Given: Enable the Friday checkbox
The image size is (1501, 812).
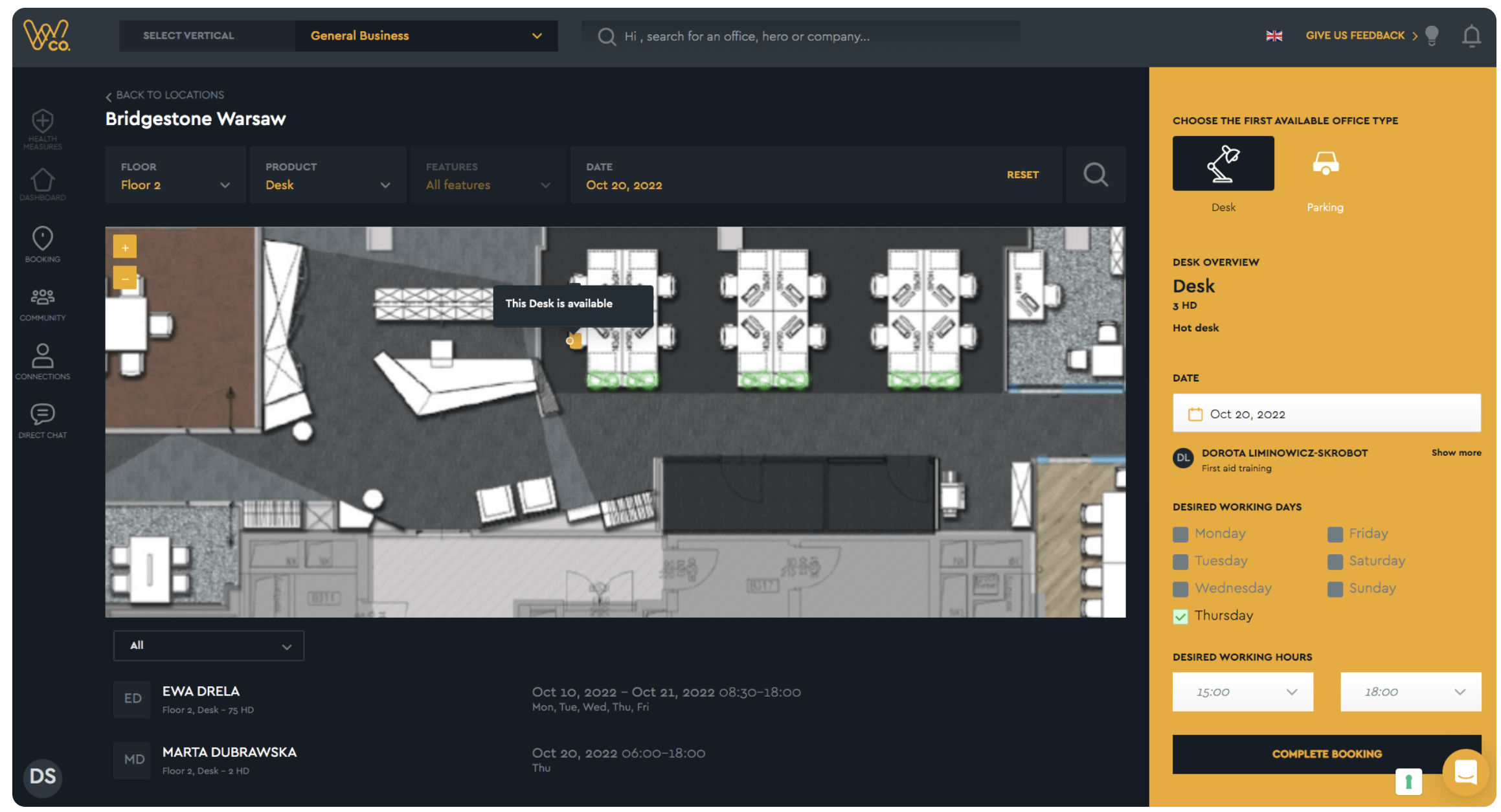Looking at the screenshot, I should coord(1334,534).
